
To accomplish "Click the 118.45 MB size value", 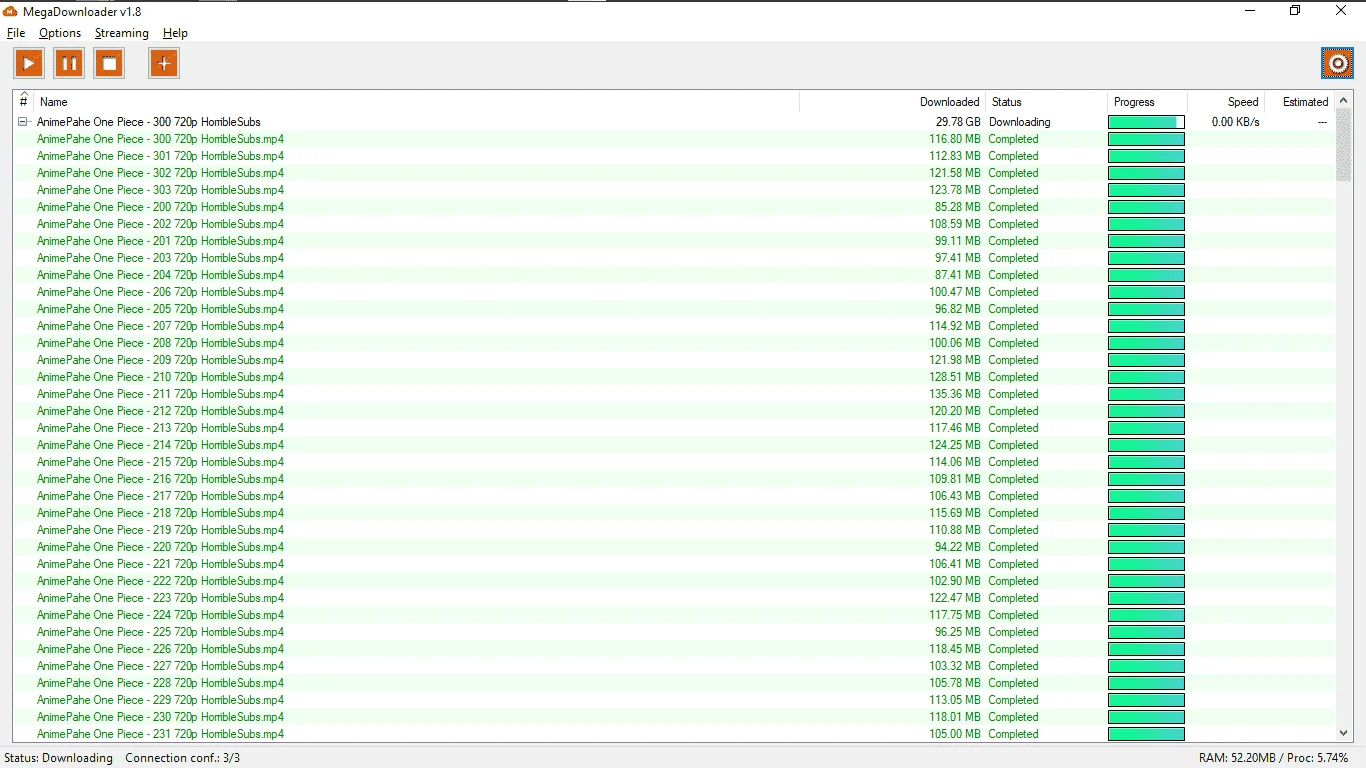I will pyautogui.click(x=955, y=649).
